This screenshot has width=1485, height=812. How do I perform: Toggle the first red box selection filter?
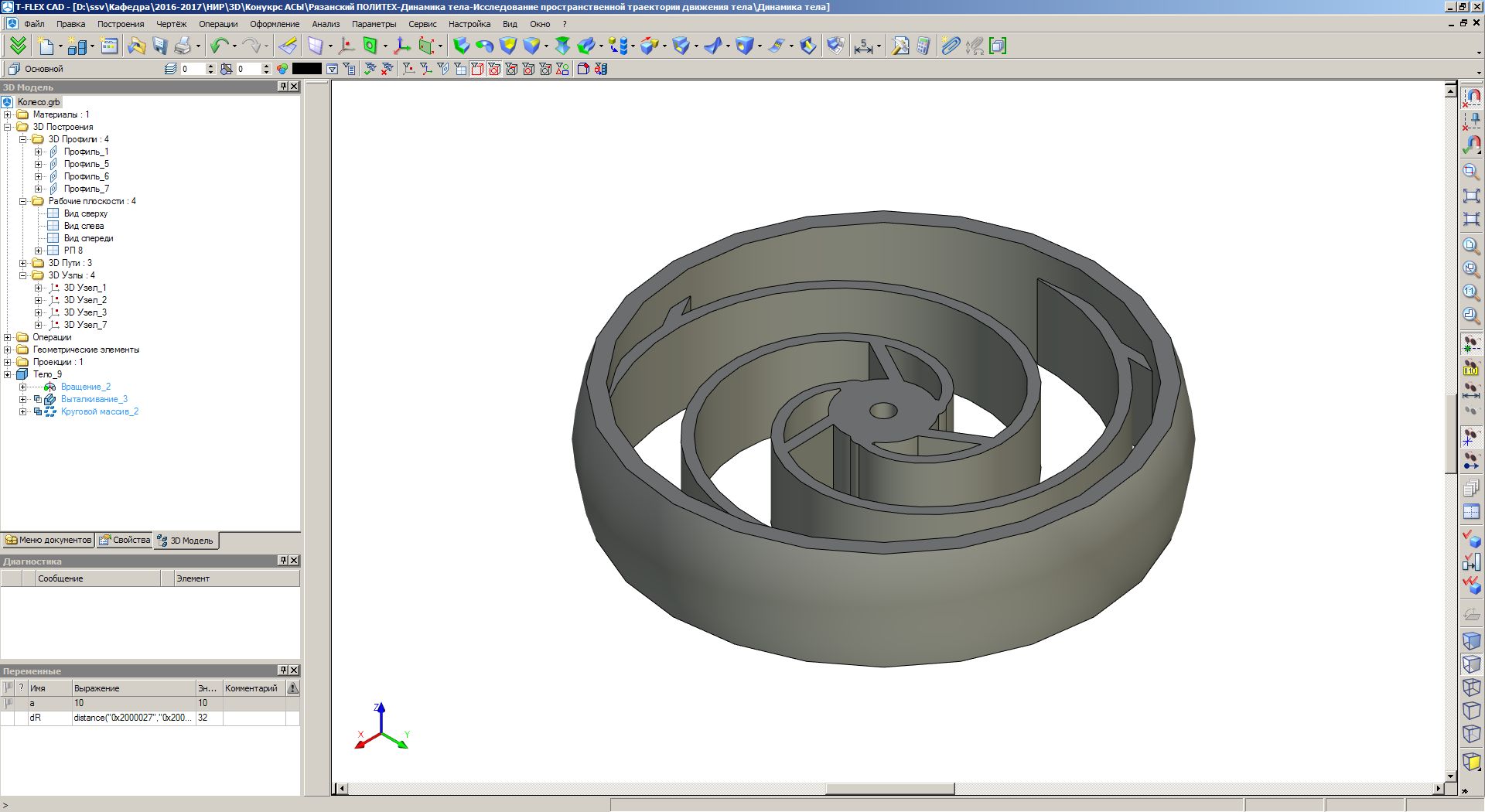pyautogui.click(x=477, y=69)
